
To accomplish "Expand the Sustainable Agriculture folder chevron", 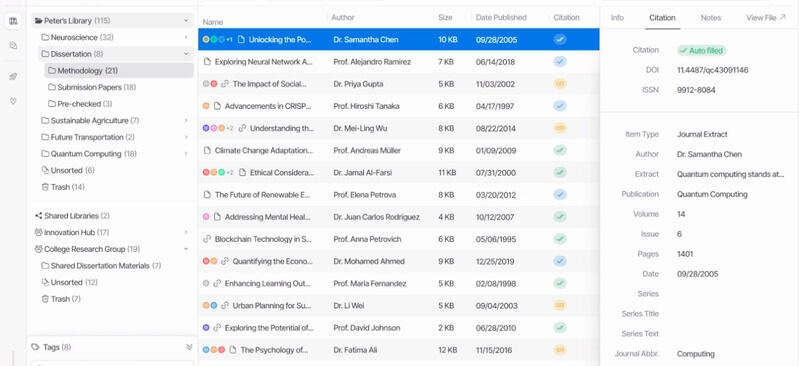I will coord(186,121).
